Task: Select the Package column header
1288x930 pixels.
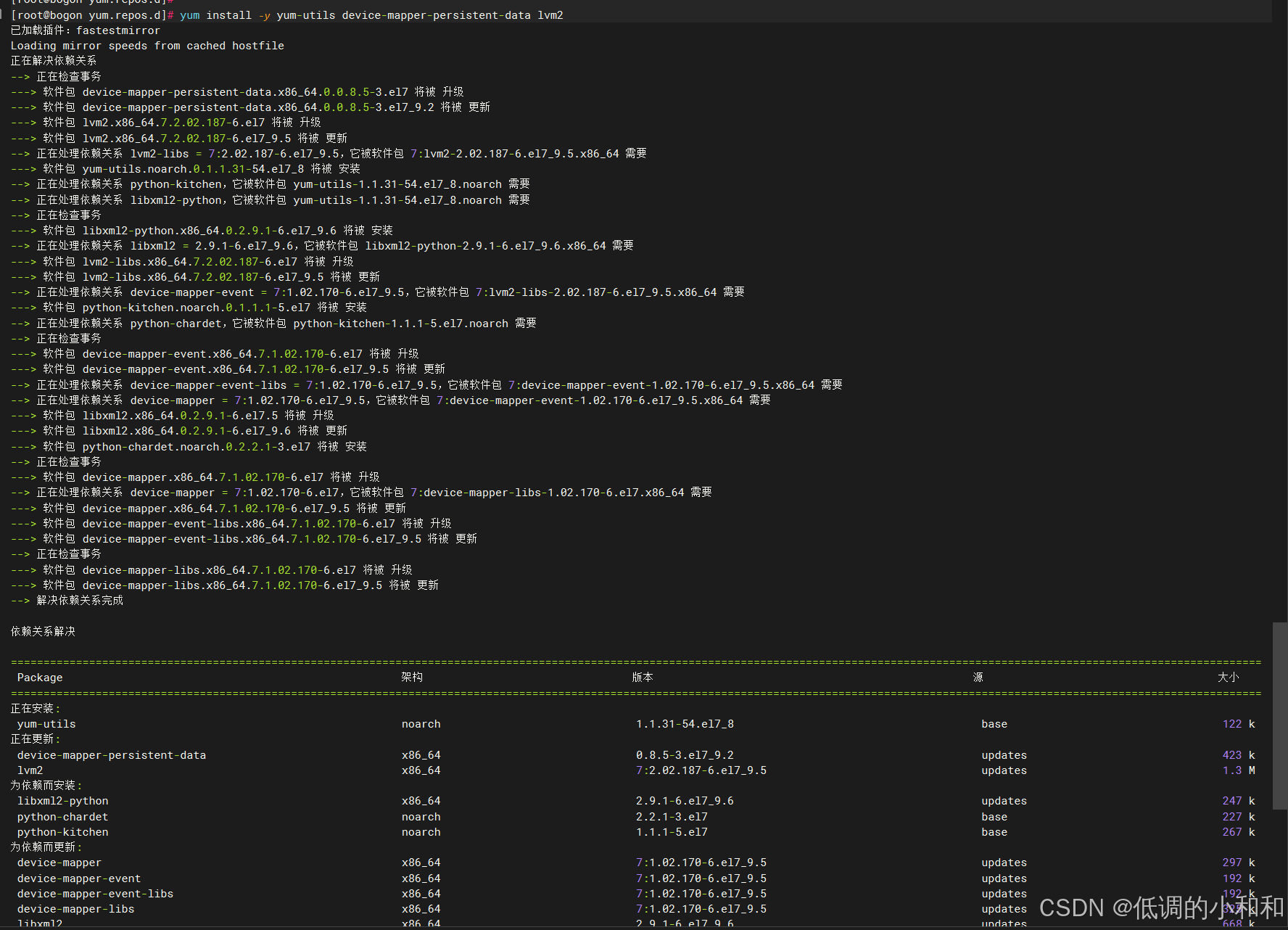Action: [40, 677]
